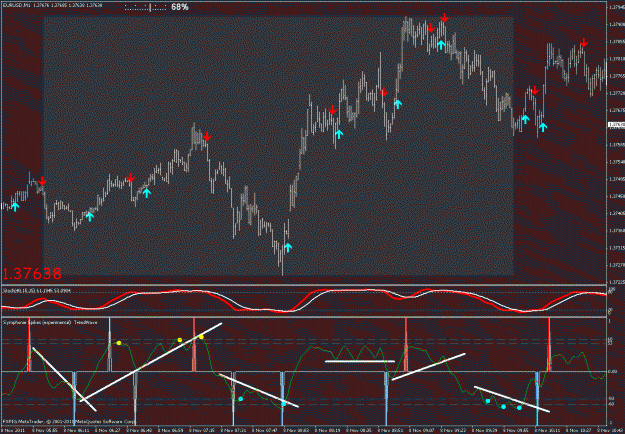The height and width of the screenshot is (434, 625).
Task: Click the 68% bar progress percentage
Action: (180, 7)
